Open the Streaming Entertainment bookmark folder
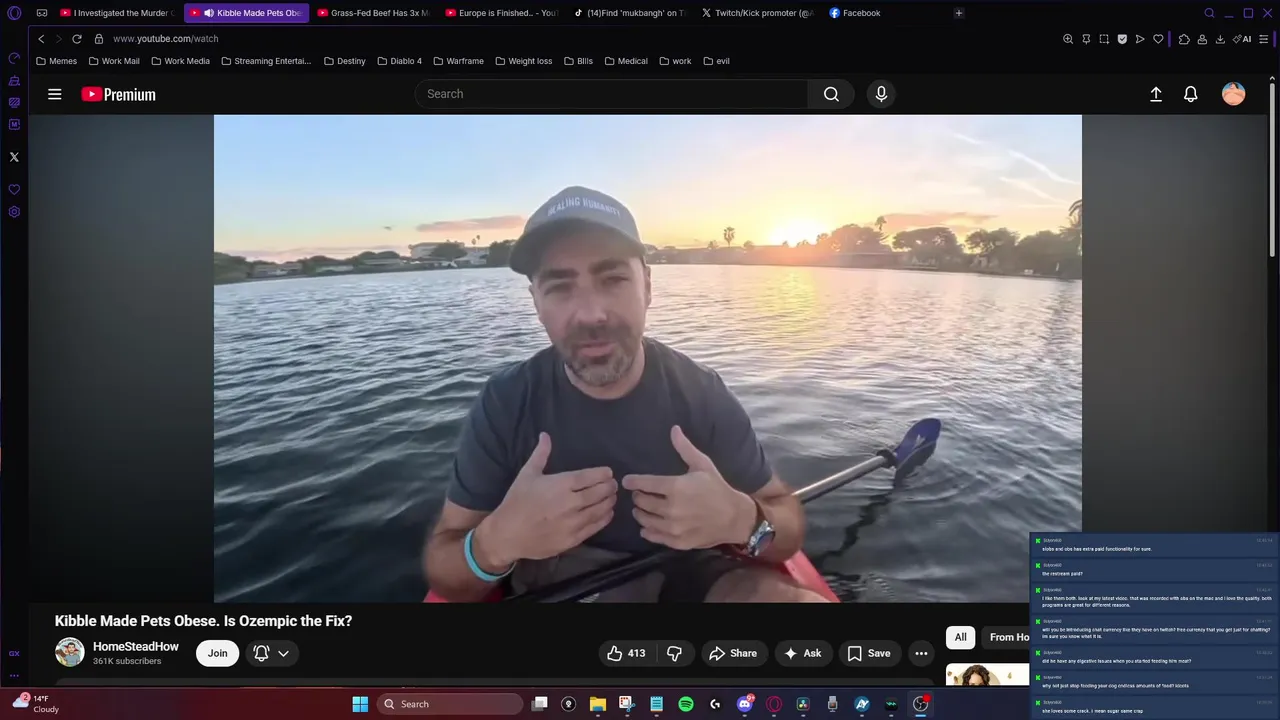 [x=266, y=61]
